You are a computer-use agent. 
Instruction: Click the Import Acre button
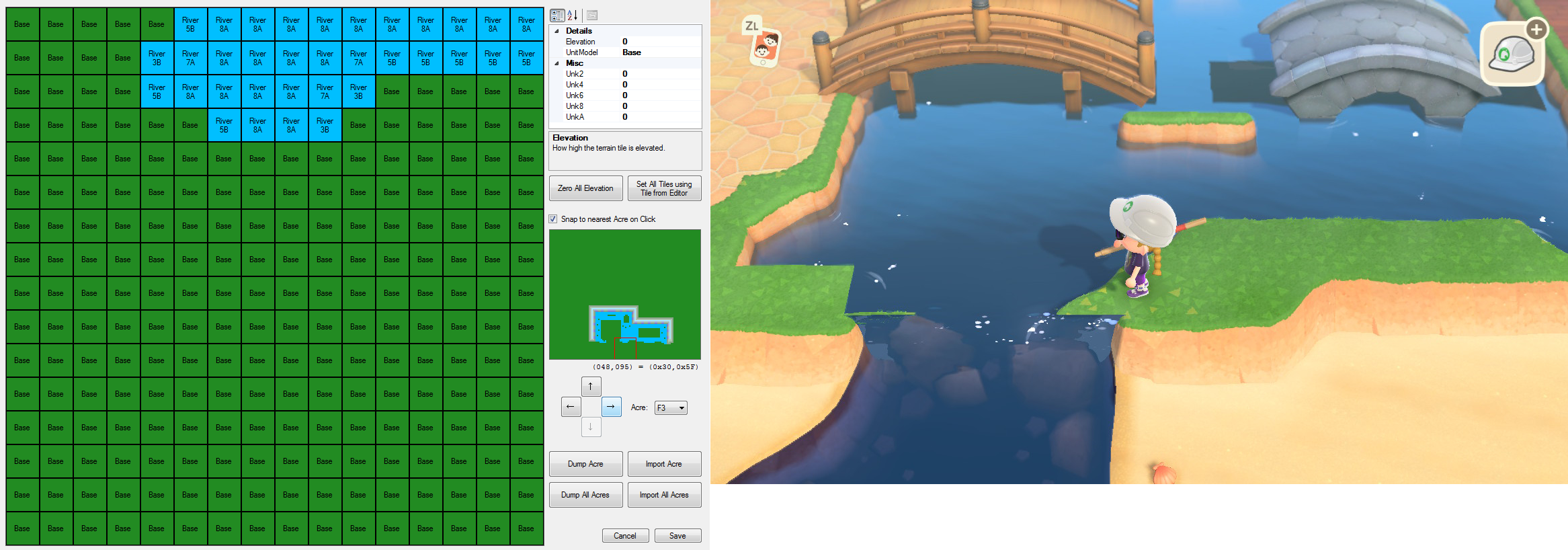664,464
